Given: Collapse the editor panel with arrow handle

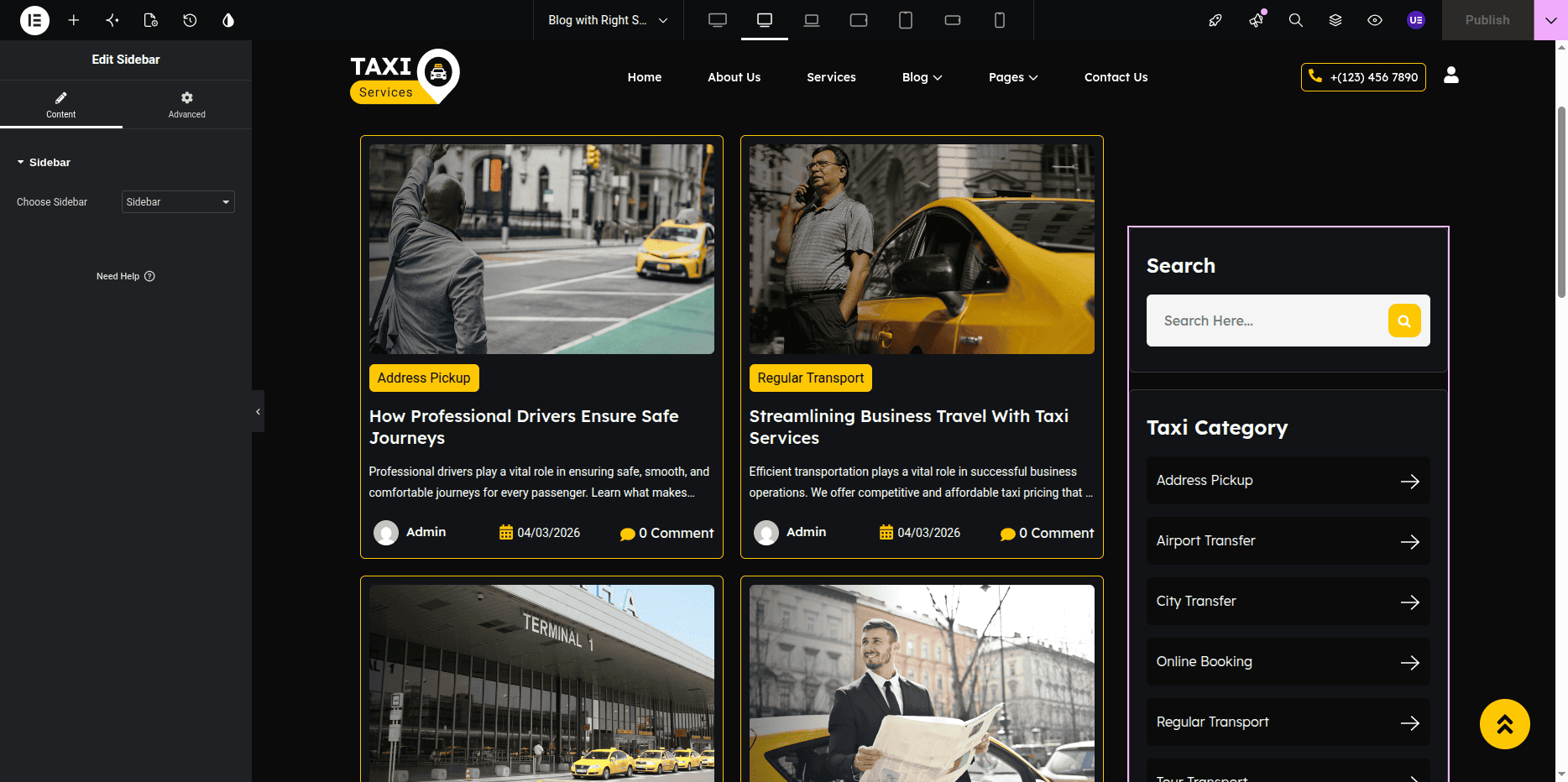Looking at the screenshot, I should click(258, 411).
